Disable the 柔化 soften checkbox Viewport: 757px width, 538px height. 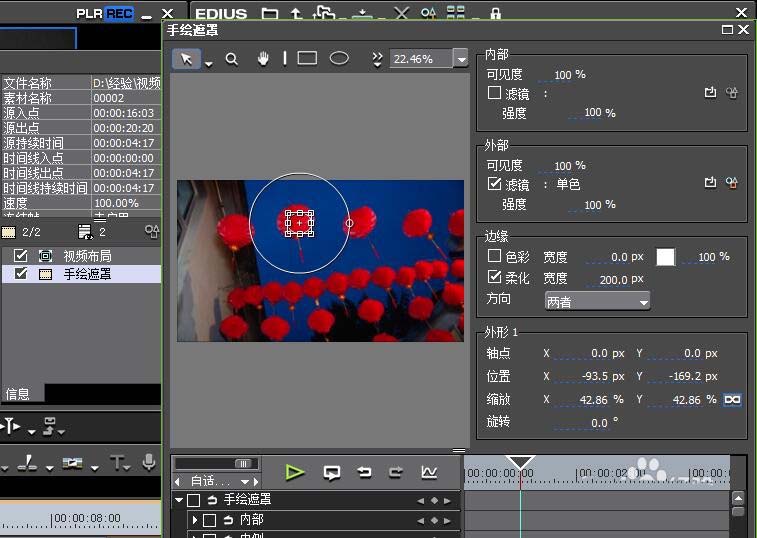(x=494, y=277)
